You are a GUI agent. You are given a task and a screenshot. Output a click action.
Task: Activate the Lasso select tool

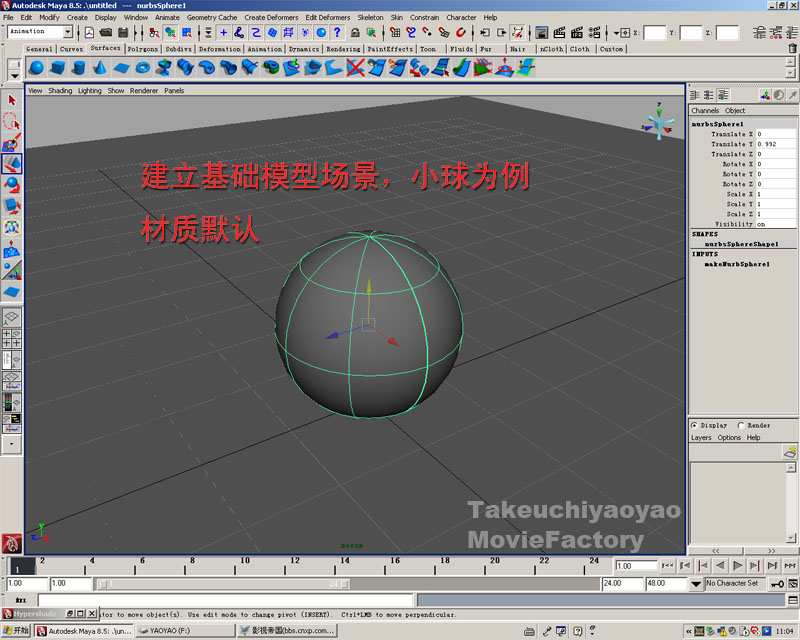pos(11,122)
